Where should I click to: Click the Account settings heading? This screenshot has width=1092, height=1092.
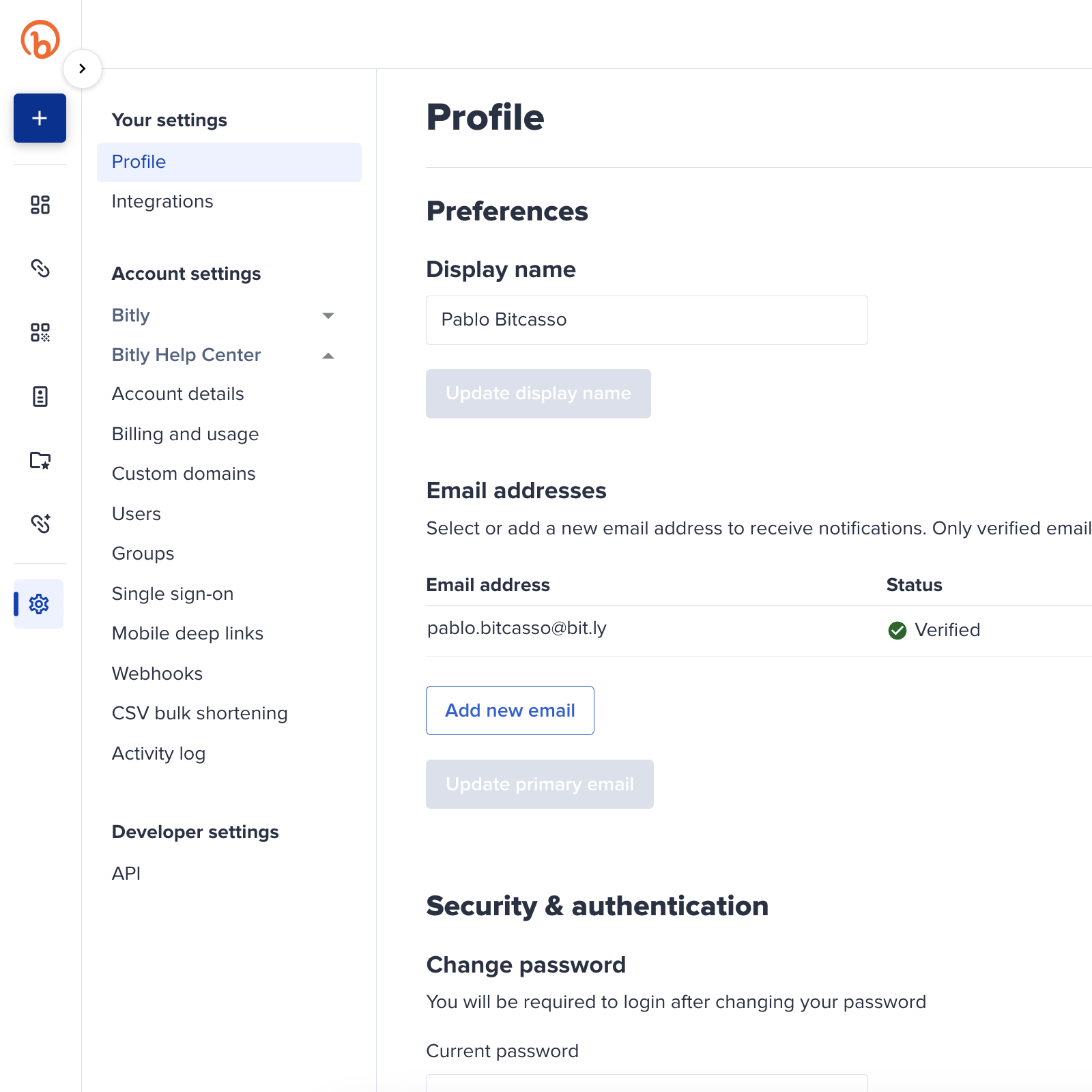(186, 274)
